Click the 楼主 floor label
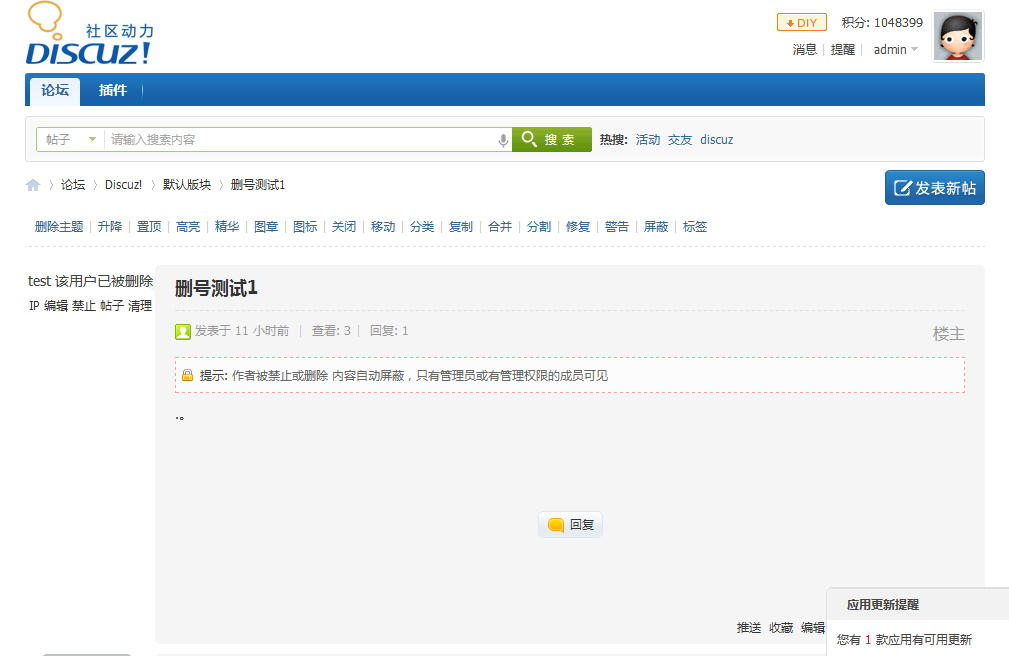The height and width of the screenshot is (656, 1009). pos(949,333)
